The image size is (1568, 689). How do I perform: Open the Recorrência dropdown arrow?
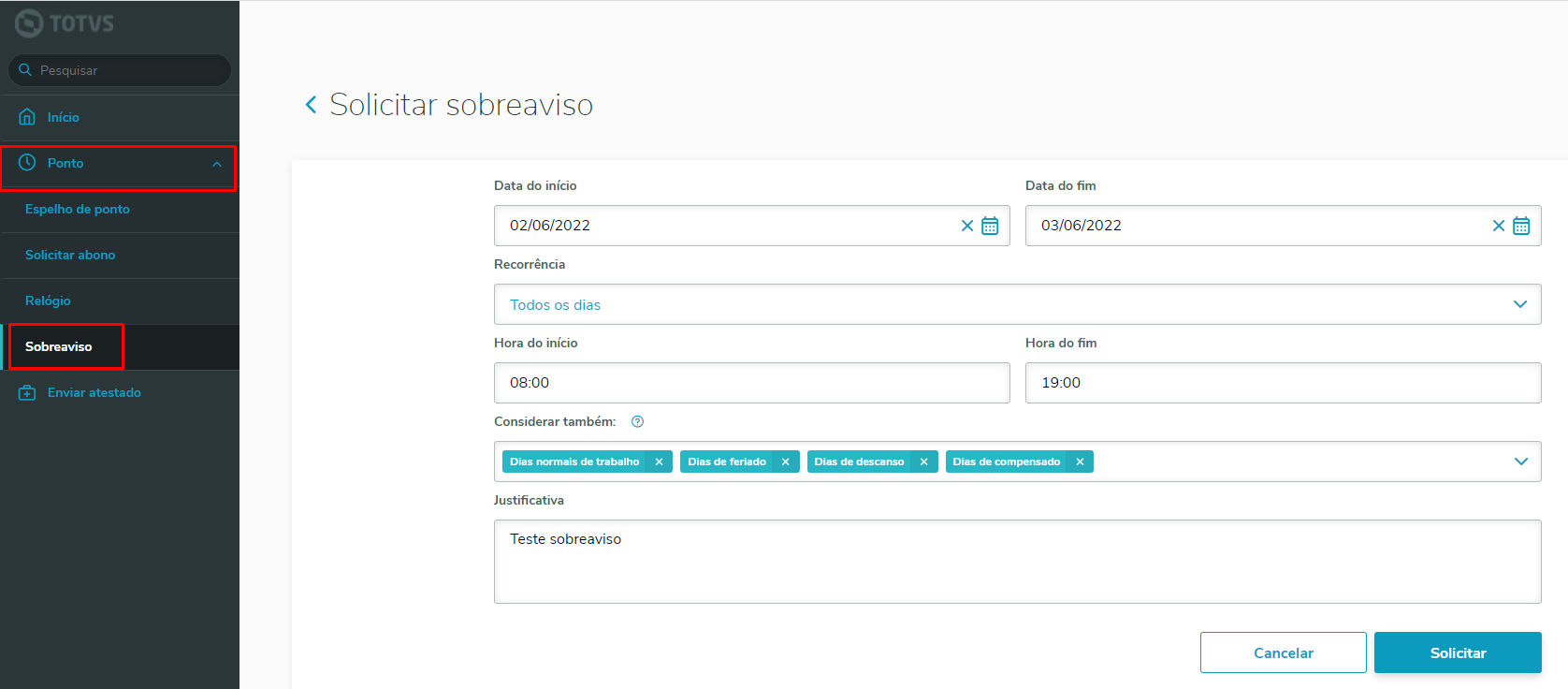coord(1520,304)
